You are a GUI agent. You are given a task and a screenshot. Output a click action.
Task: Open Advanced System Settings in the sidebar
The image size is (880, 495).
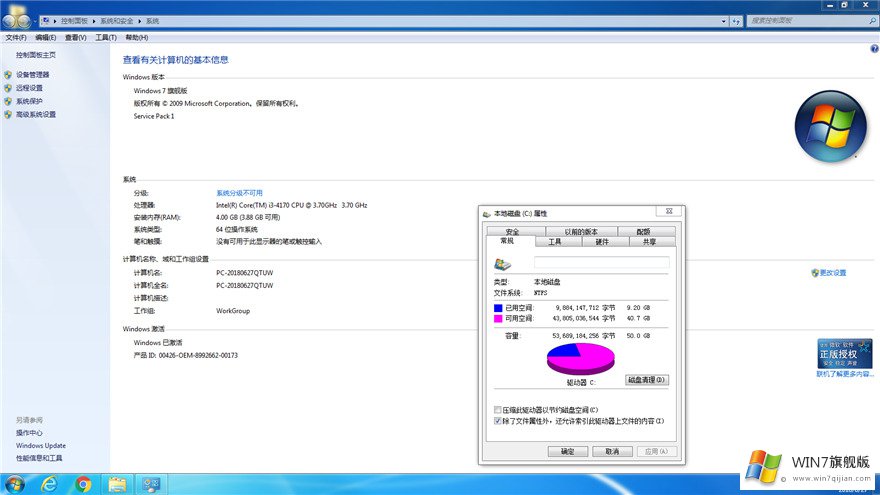[x=35, y=114]
